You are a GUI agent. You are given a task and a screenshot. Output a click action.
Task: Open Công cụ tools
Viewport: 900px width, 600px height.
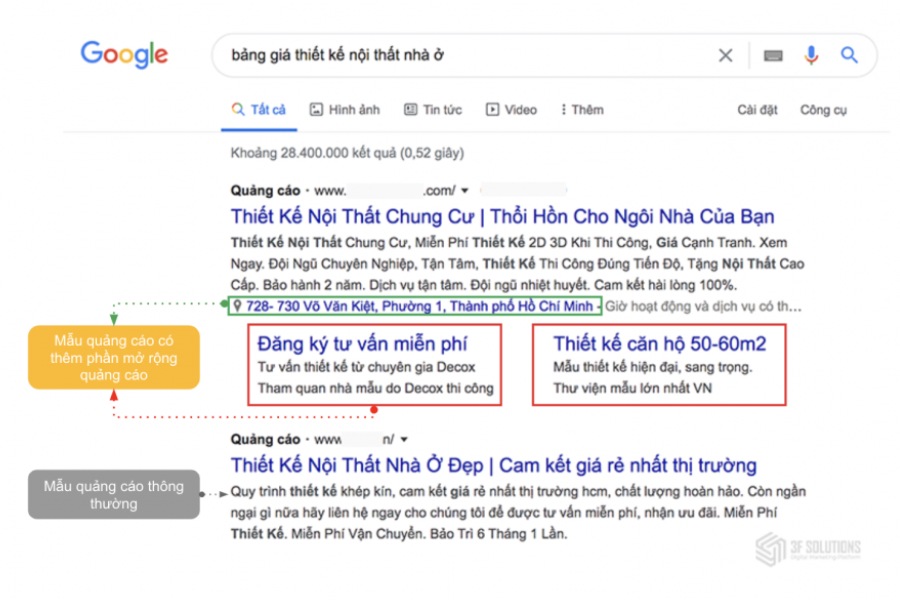(823, 110)
